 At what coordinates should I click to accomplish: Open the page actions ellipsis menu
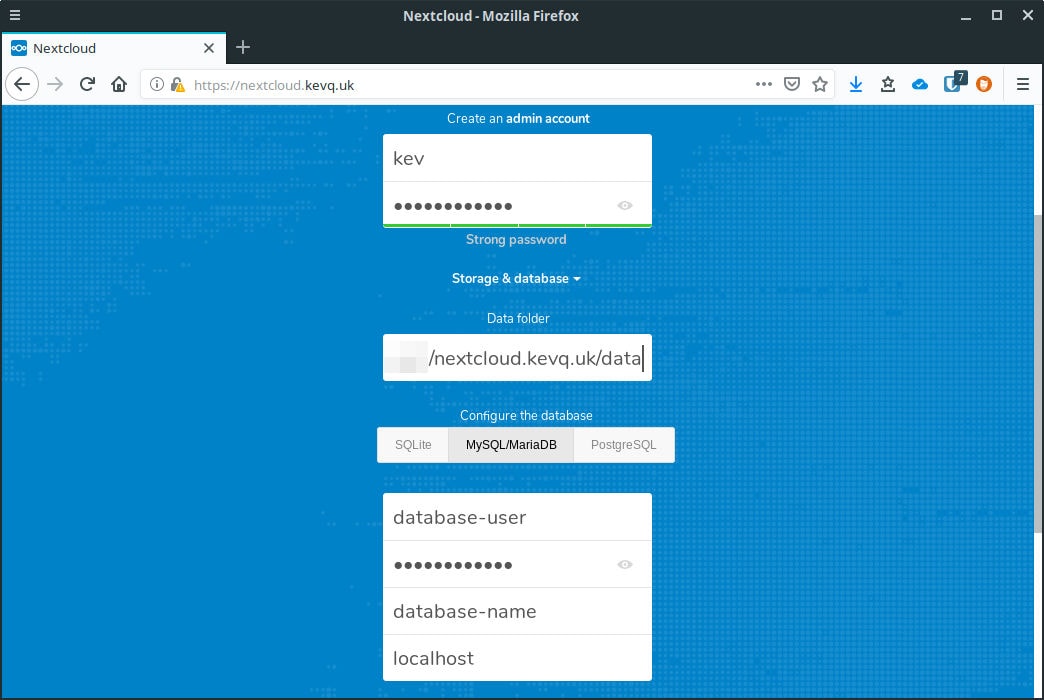click(x=763, y=84)
